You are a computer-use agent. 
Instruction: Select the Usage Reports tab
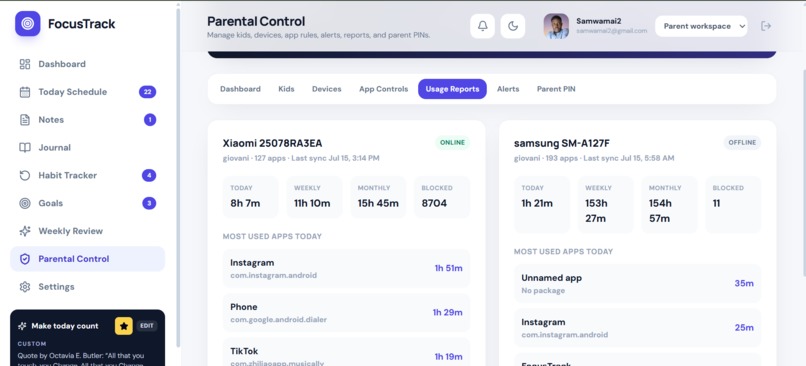[x=452, y=89]
